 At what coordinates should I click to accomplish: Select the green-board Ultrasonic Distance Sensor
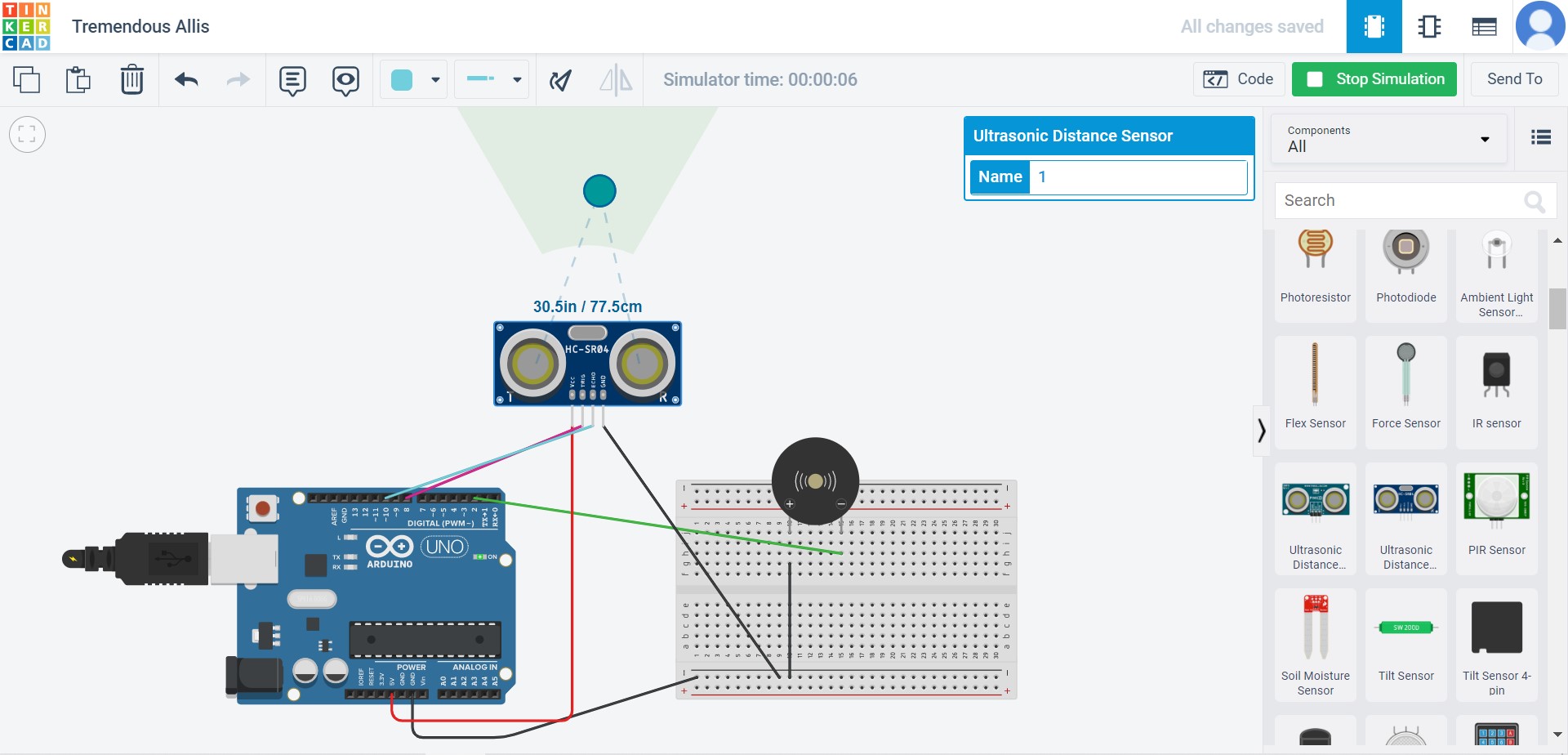[1315, 519]
